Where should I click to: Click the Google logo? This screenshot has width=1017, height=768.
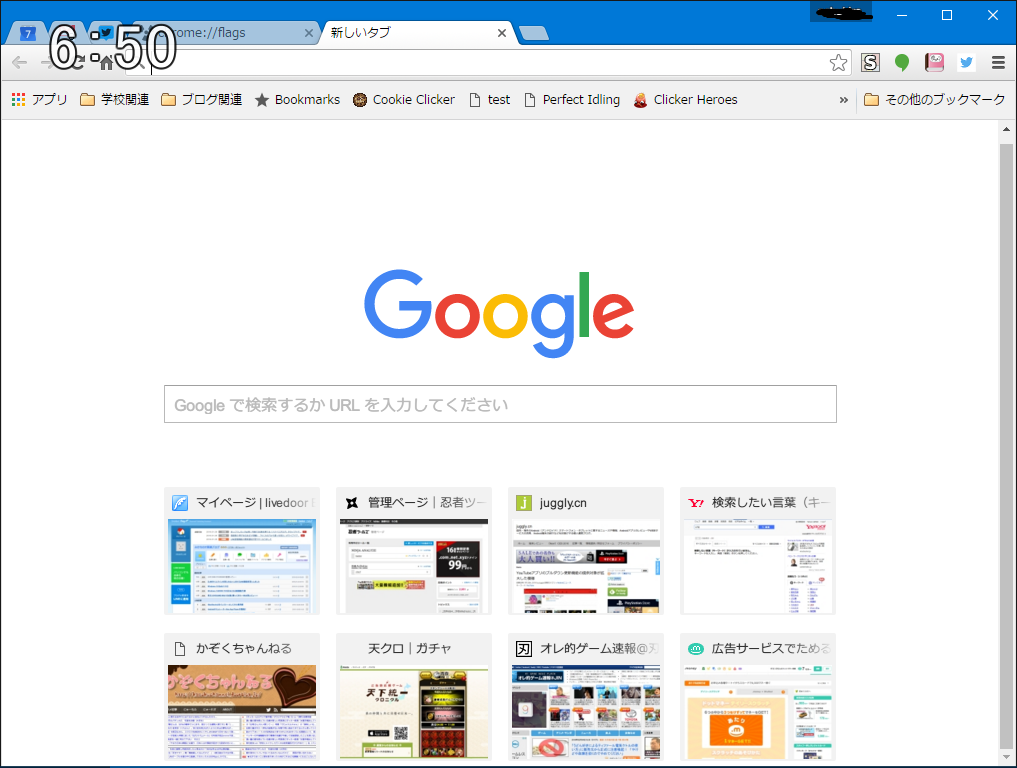[x=499, y=313]
